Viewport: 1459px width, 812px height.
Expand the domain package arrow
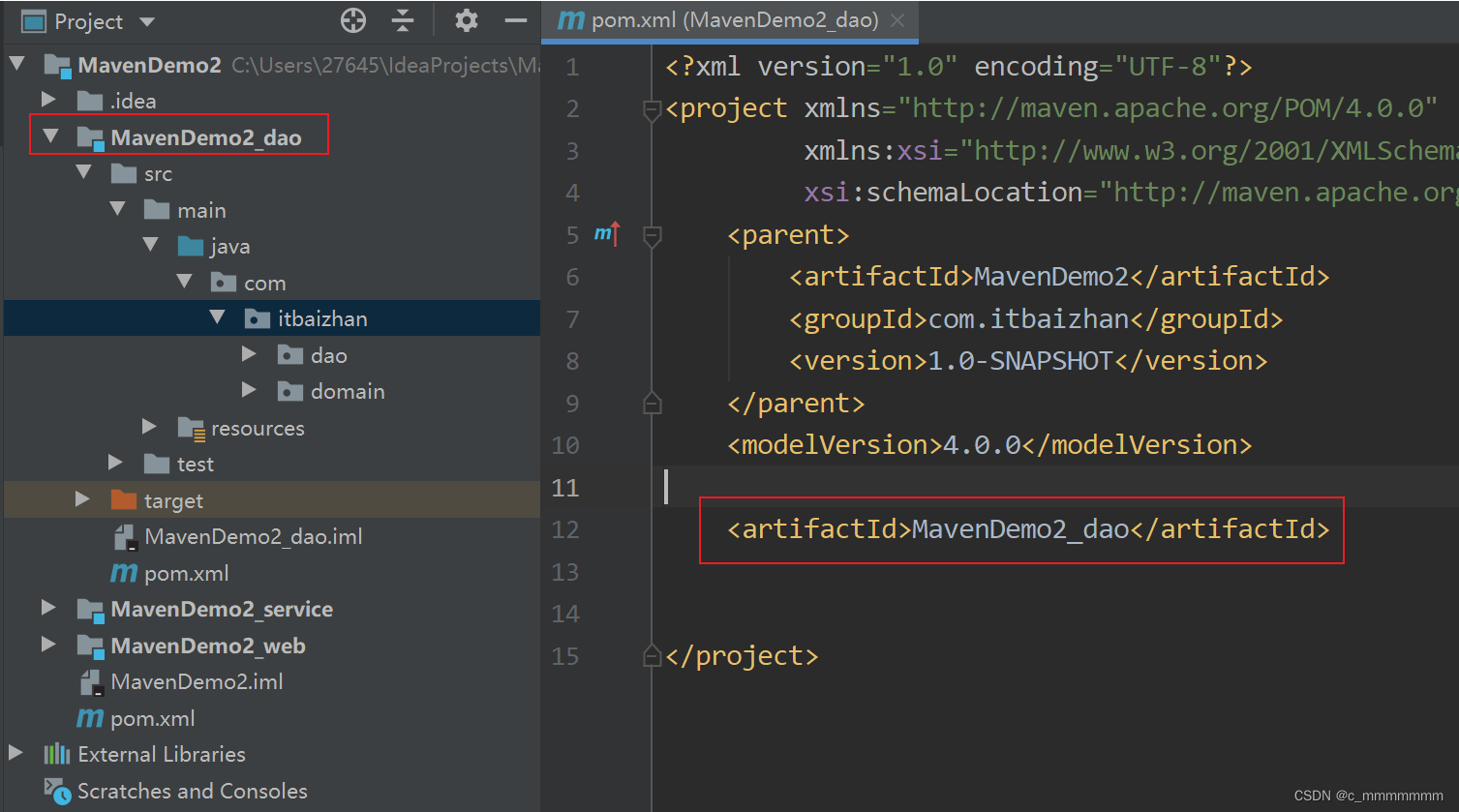point(250,390)
